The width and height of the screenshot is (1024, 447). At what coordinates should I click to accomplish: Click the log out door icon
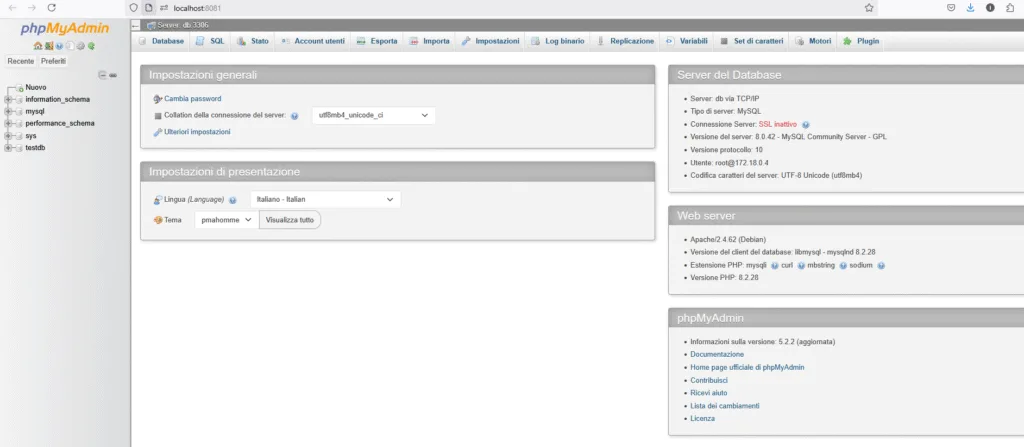49,46
